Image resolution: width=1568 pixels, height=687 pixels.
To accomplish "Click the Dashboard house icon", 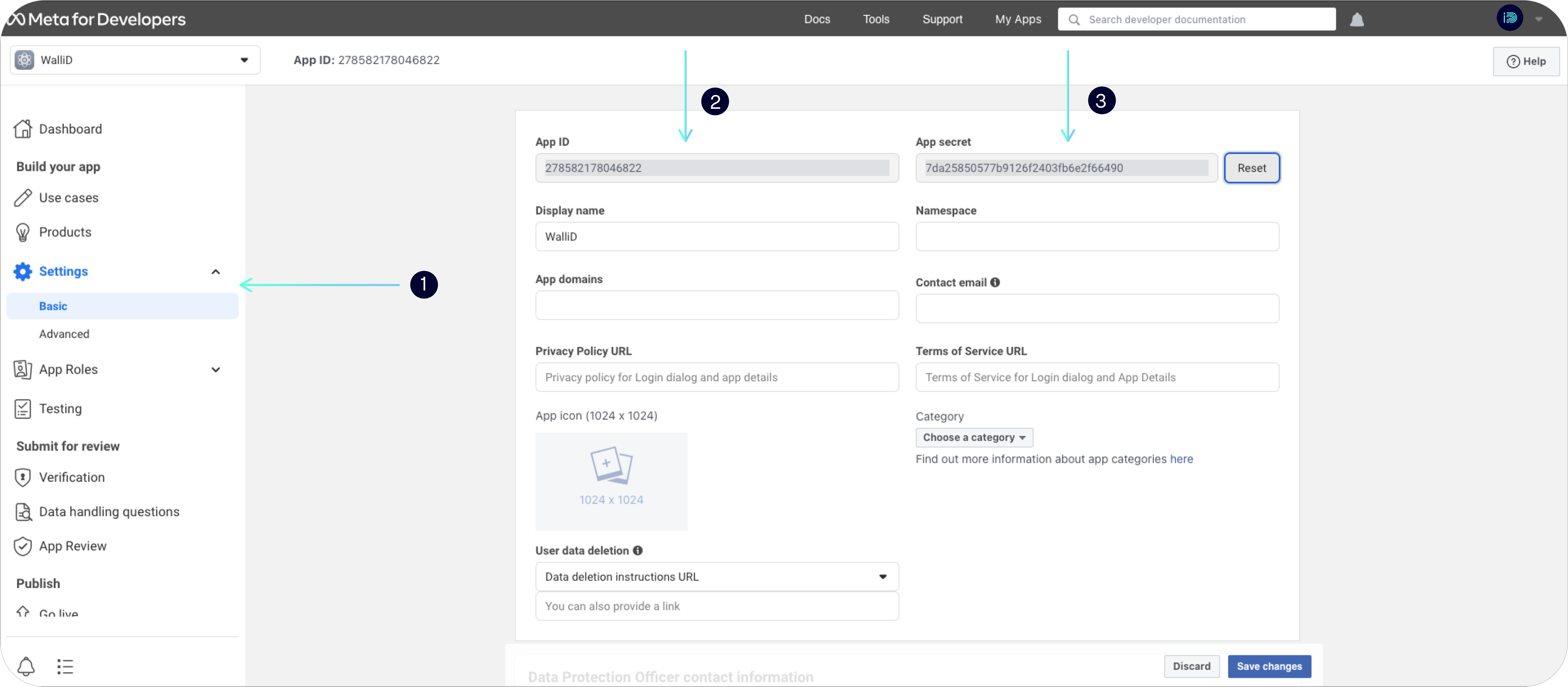I will [x=23, y=129].
